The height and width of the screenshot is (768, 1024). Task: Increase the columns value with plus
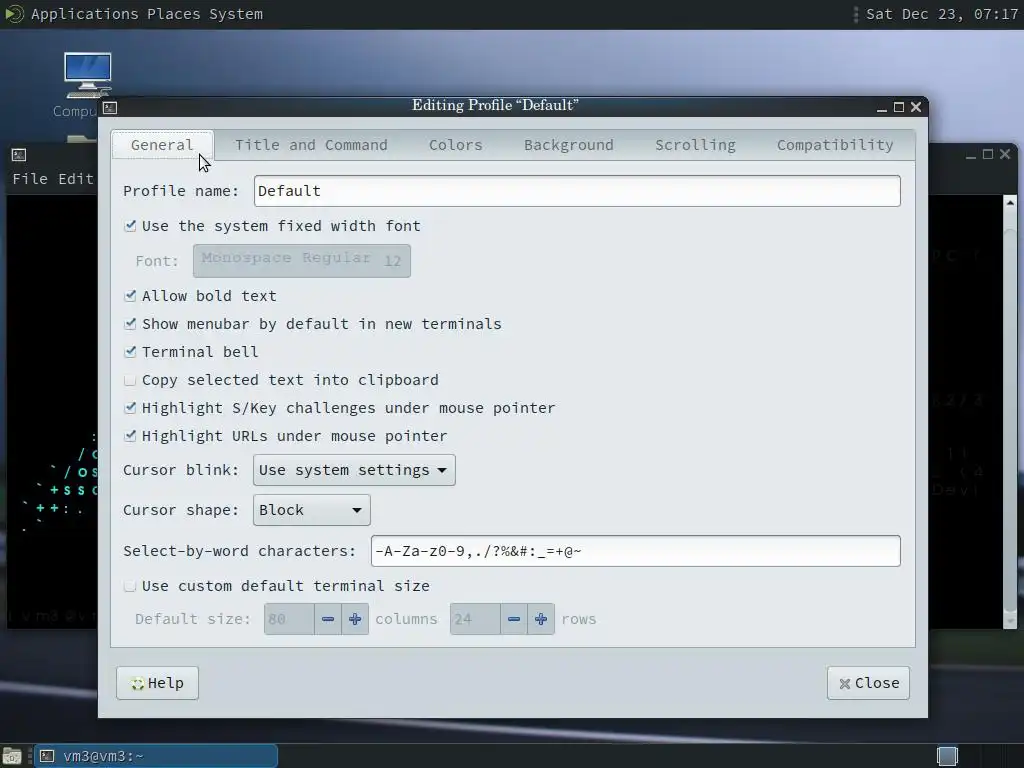pos(355,619)
